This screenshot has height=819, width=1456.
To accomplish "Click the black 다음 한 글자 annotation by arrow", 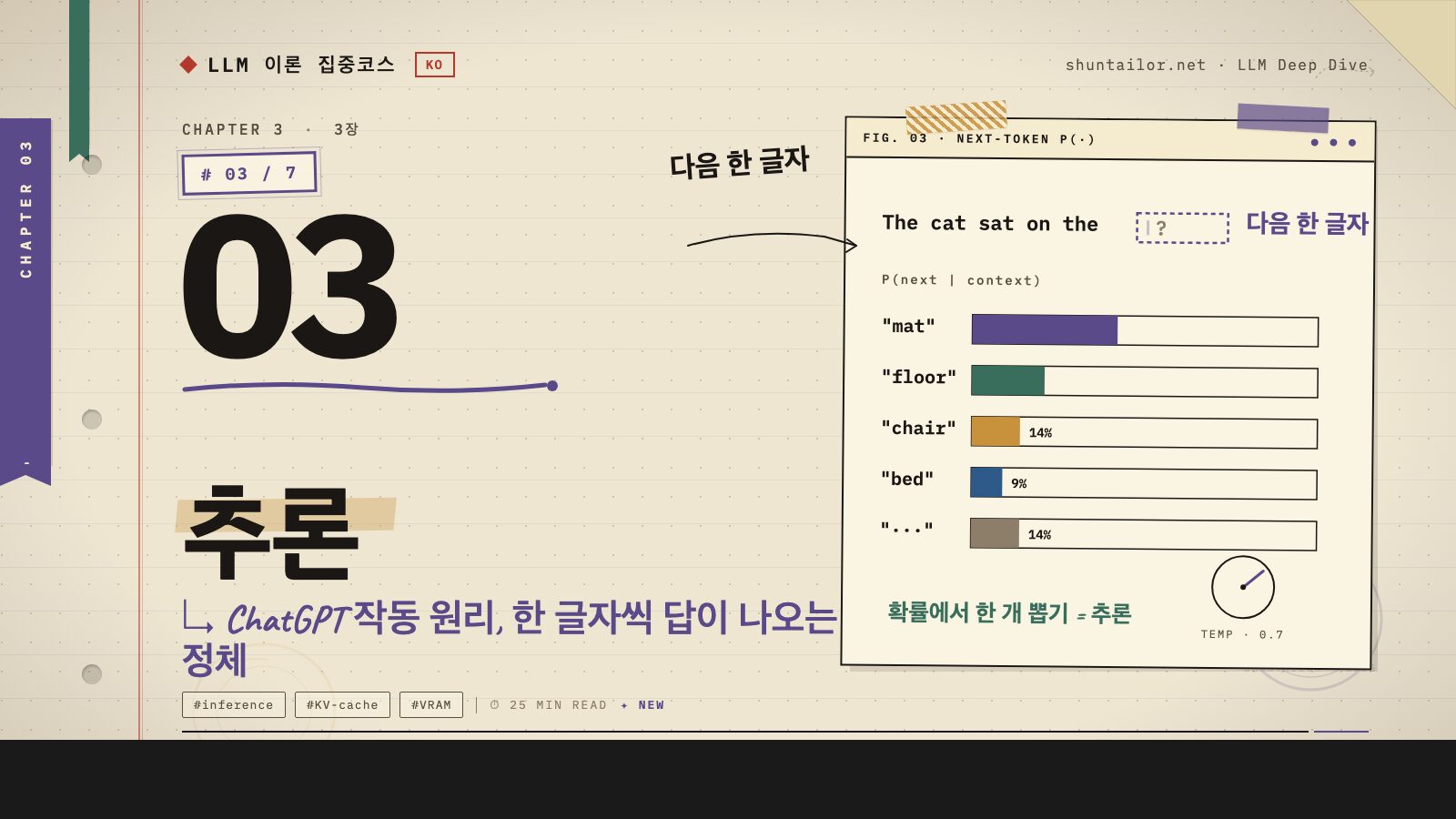I will pyautogui.click(x=739, y=163).
